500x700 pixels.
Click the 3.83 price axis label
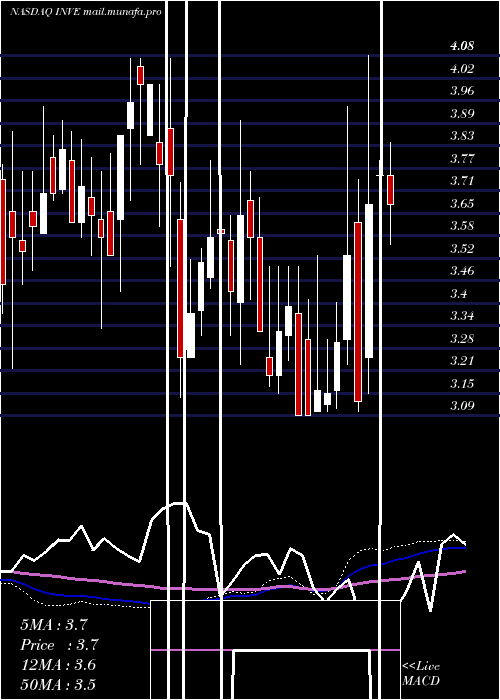(462, 136)
